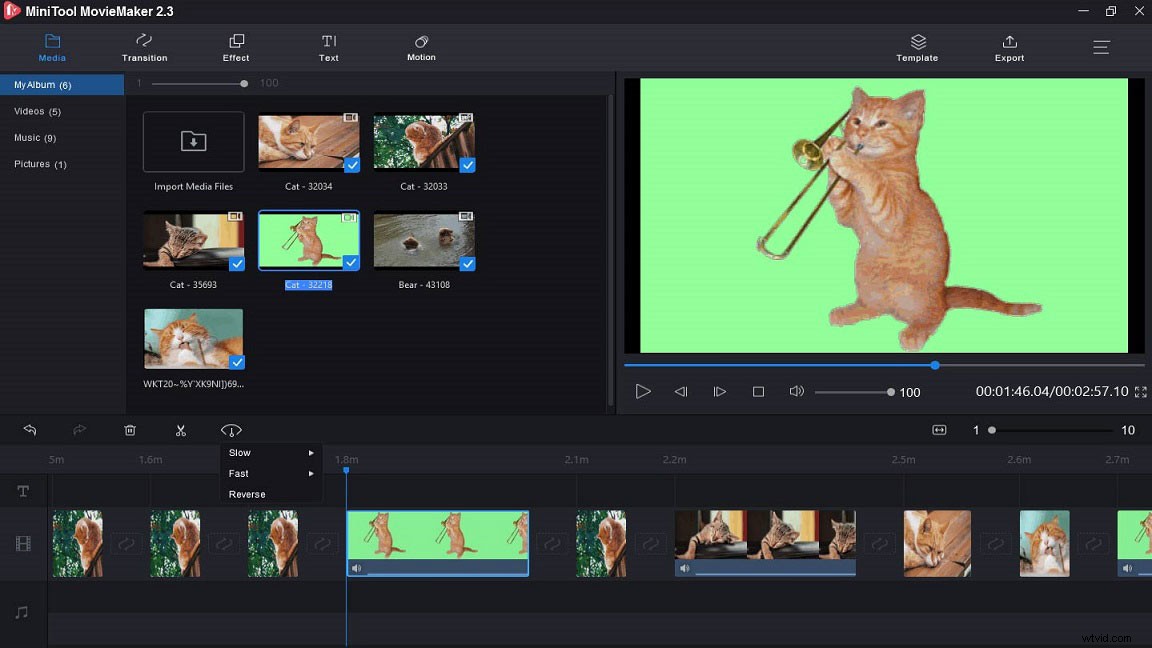Open the Split scissors tool
Screen dimensions: 1152x648
click(x=180, y=429)
